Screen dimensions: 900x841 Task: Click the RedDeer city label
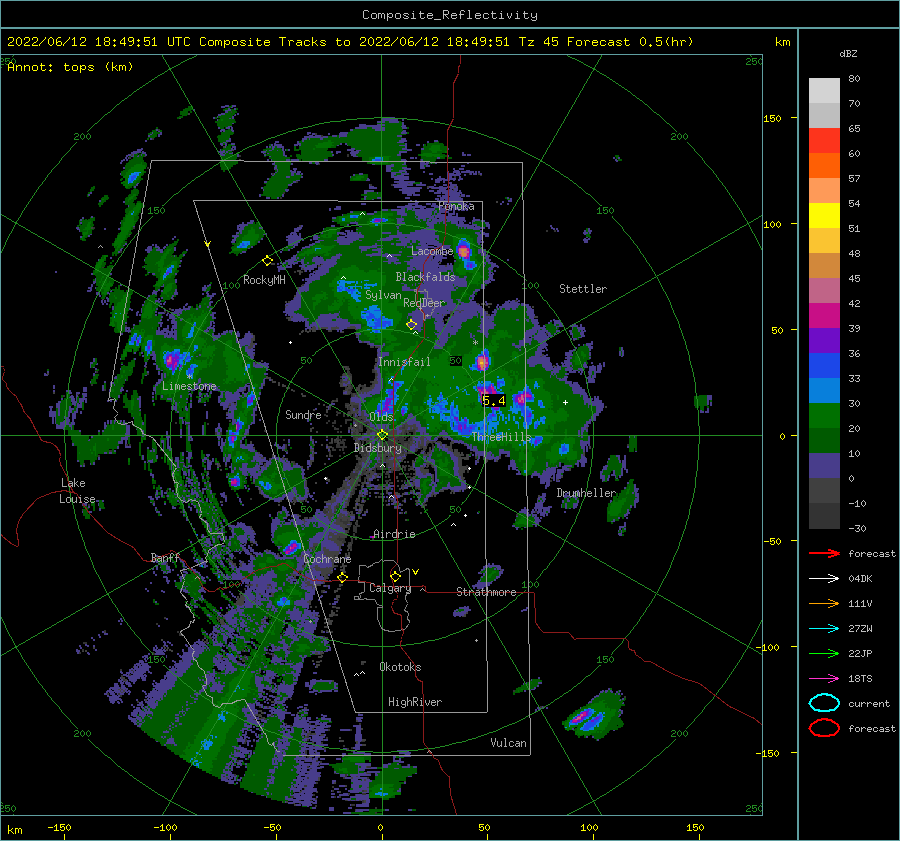tap(424, 303)
